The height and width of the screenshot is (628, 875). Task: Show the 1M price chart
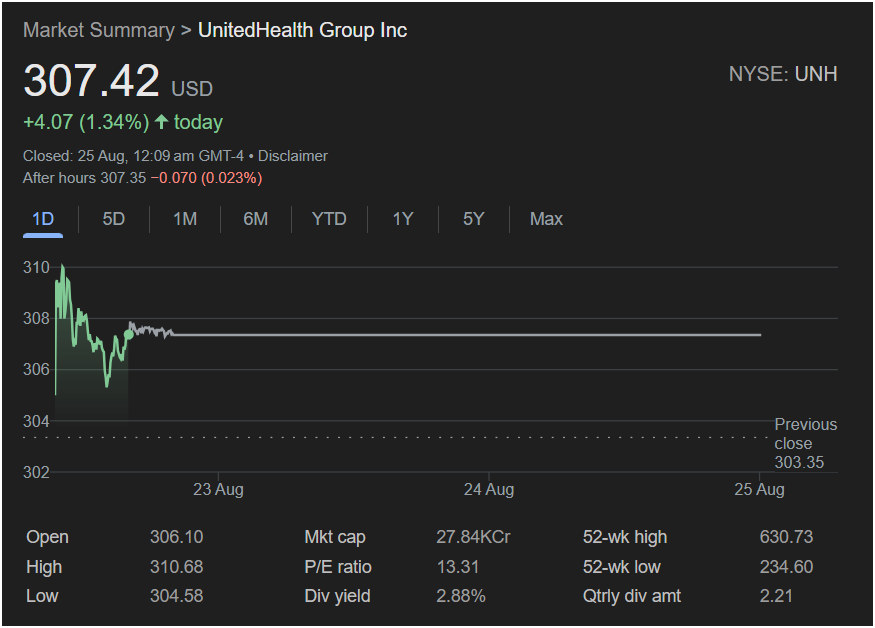(185, 219)
